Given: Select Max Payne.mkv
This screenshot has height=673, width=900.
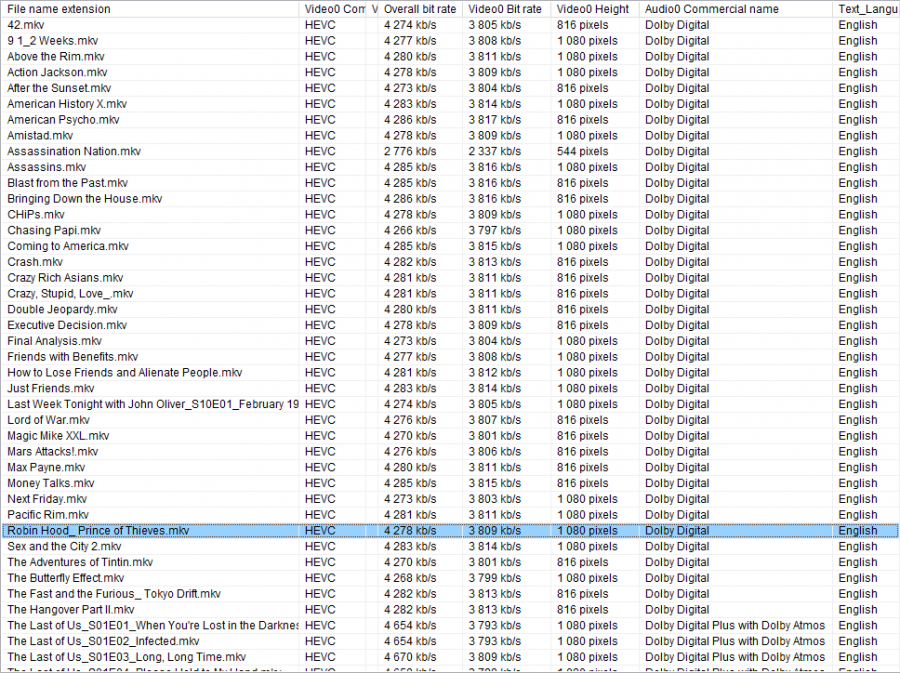Looking at the screenshot, I should [x=46, y=468].
